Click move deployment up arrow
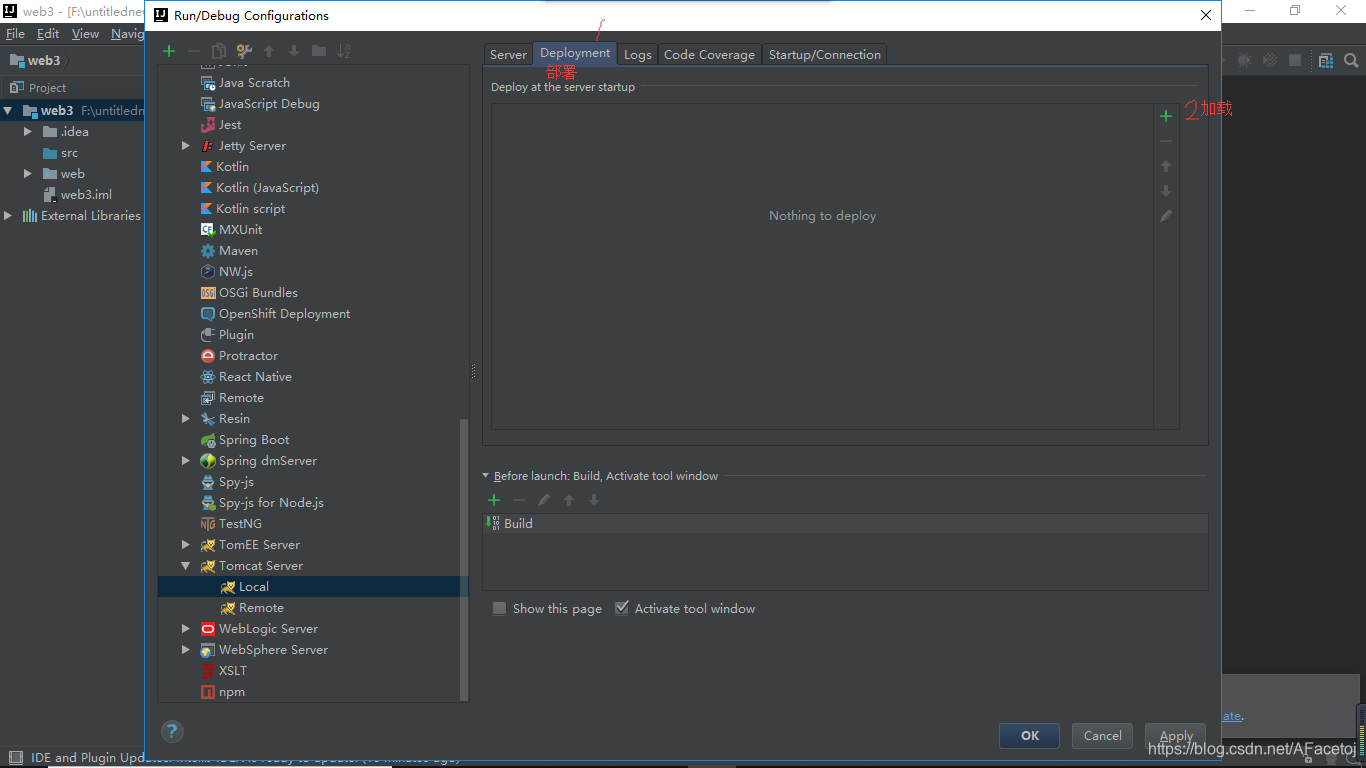Screen dimensions: 1366x768 [x=1166, y=166]
